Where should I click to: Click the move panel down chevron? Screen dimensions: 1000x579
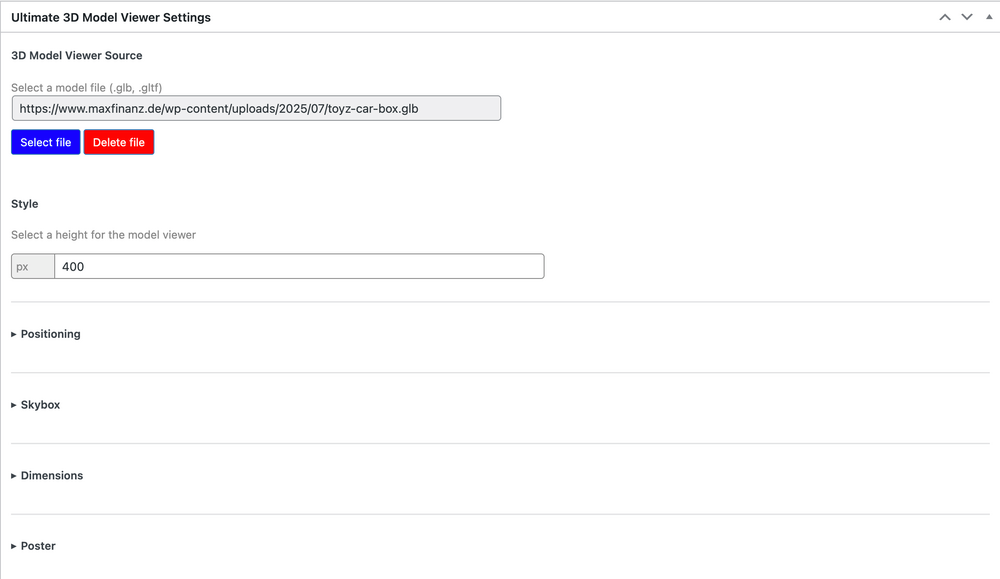pyautogui.click(x=967, y=17)
